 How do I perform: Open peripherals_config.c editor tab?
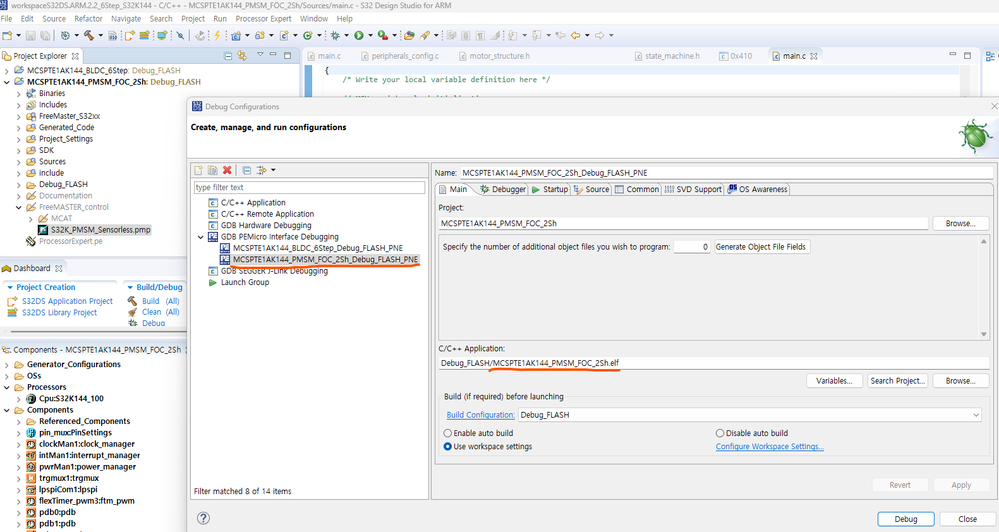[399, 56]
